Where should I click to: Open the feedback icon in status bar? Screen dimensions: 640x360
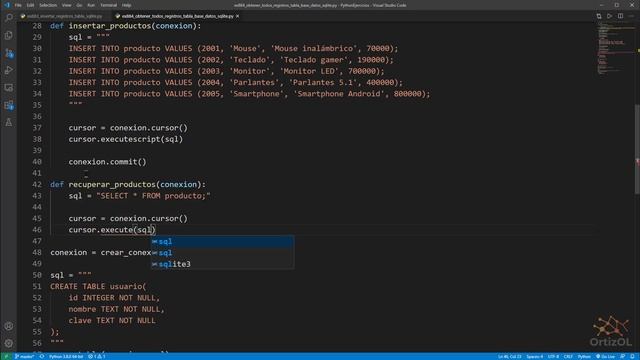tap(622, 356)
